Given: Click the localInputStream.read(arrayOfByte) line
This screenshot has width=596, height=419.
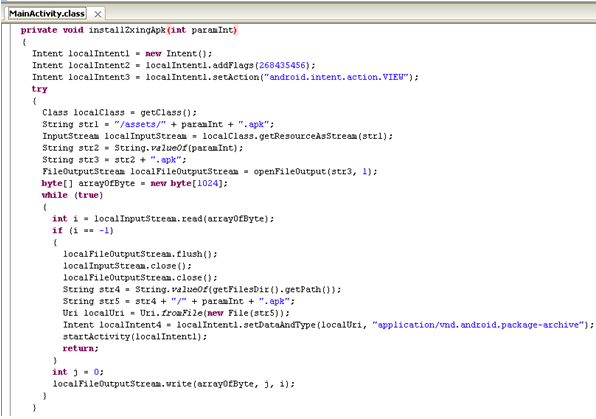Looking at the screenshot, I should [163, 219].
